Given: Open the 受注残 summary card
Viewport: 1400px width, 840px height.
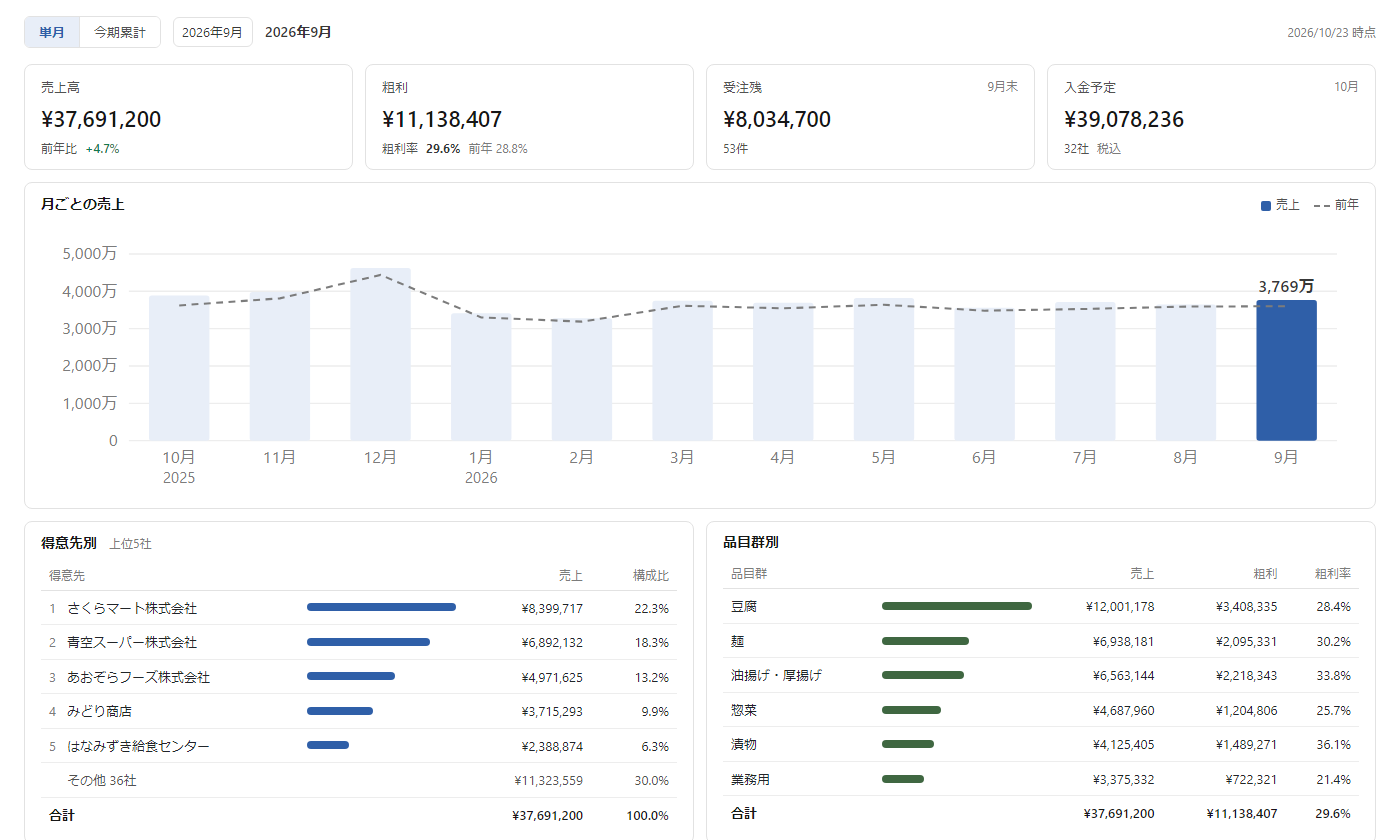Looking at the screenshot, I should tap(870, 117).
